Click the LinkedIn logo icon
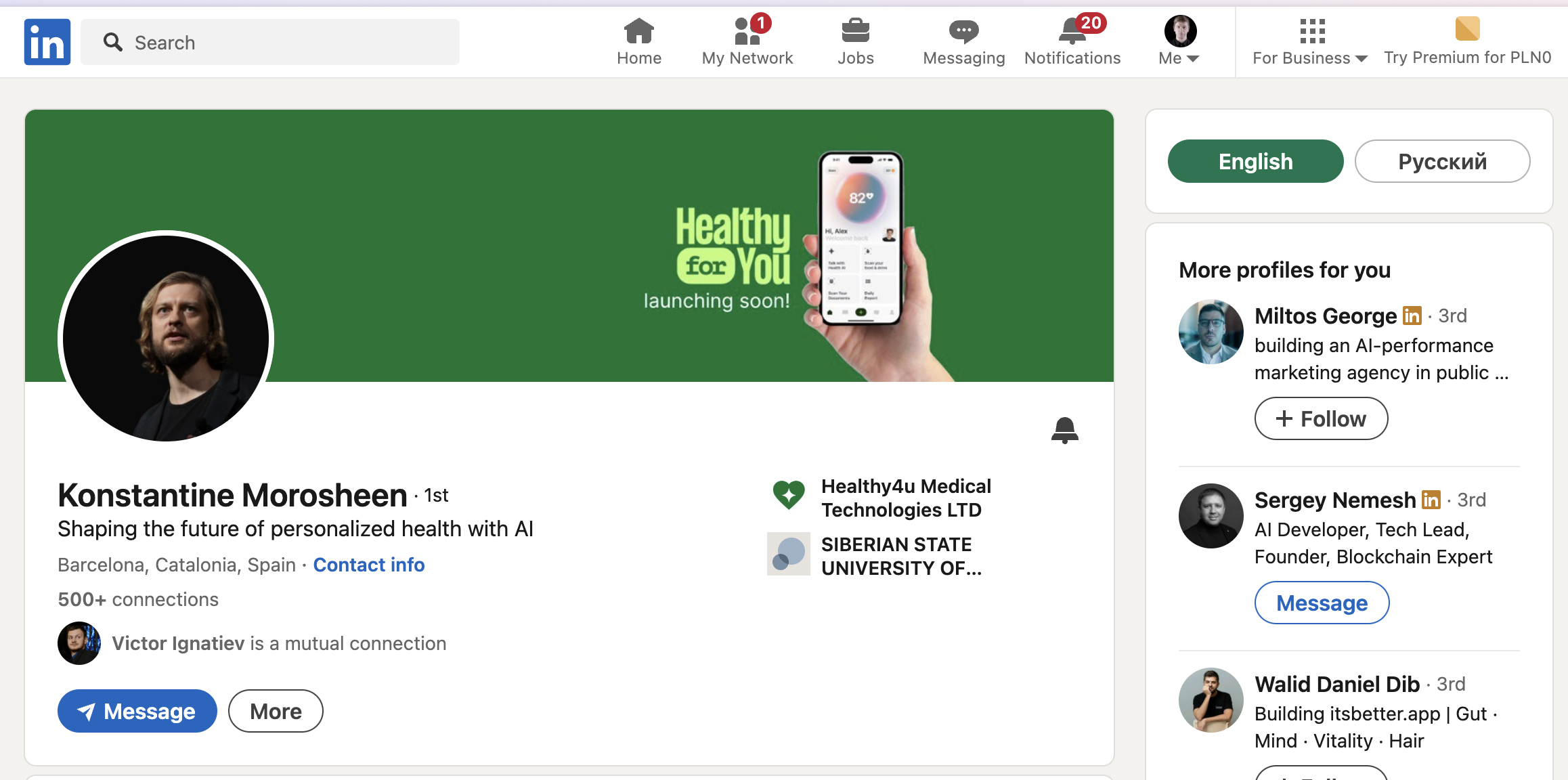This screenshot has height=780, width=1568. pyautogui.click(x=47, y=42)
